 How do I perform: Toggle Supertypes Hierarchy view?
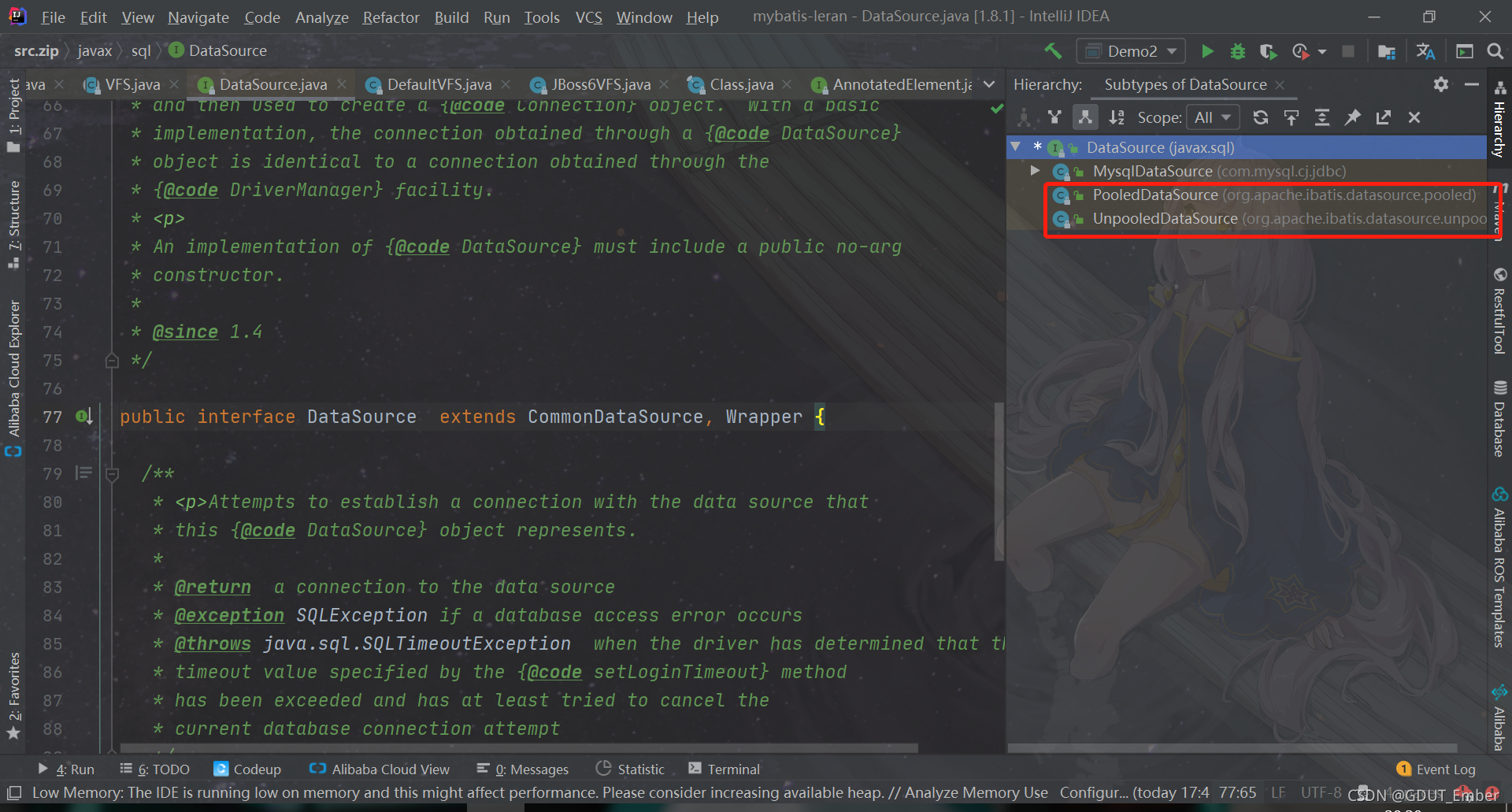click(1054, 117)
